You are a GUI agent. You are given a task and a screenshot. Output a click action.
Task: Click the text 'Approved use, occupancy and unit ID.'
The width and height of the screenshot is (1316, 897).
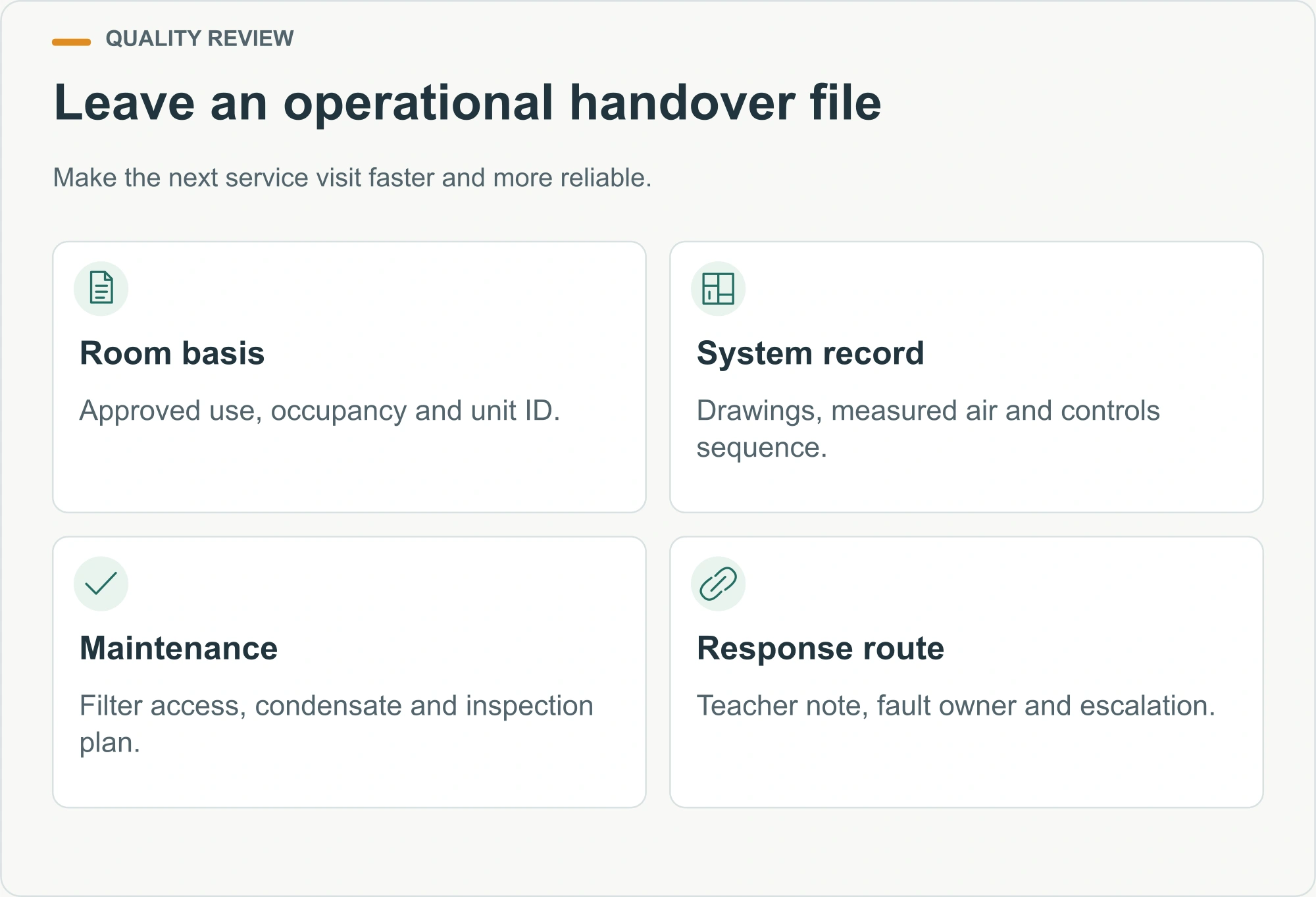pyautogui.click(x=320, y=411)
